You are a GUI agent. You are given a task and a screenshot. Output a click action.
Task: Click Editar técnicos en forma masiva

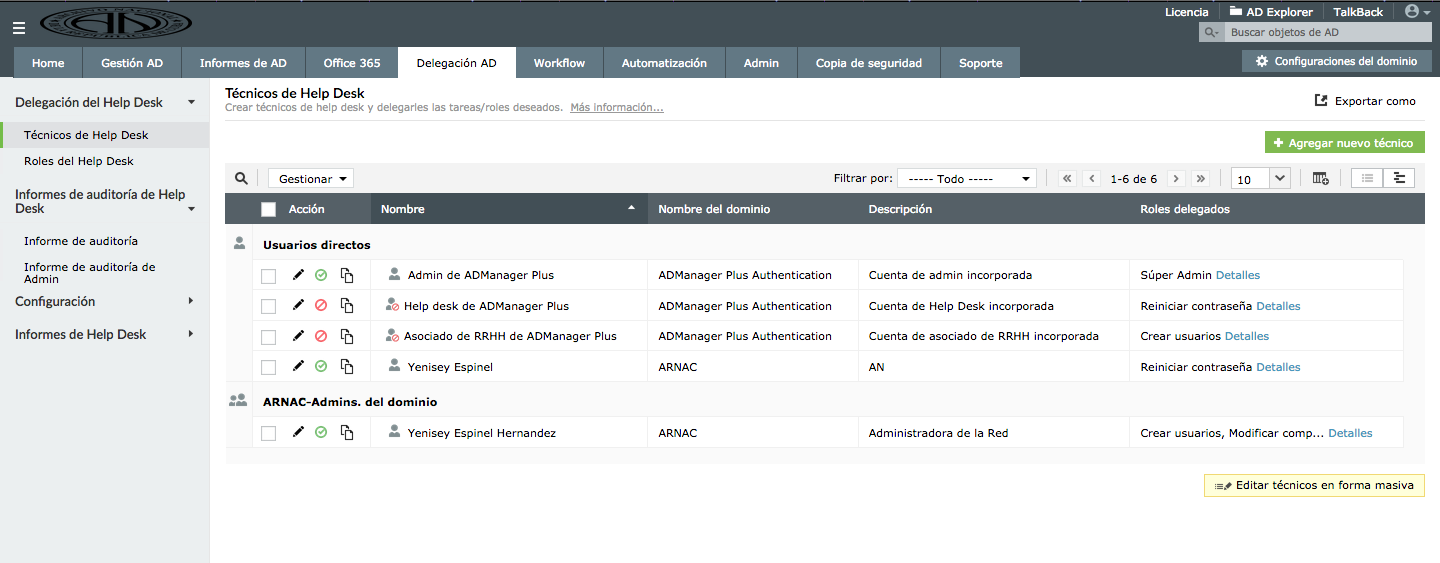pyautogui.click(x=1314, y=485)
